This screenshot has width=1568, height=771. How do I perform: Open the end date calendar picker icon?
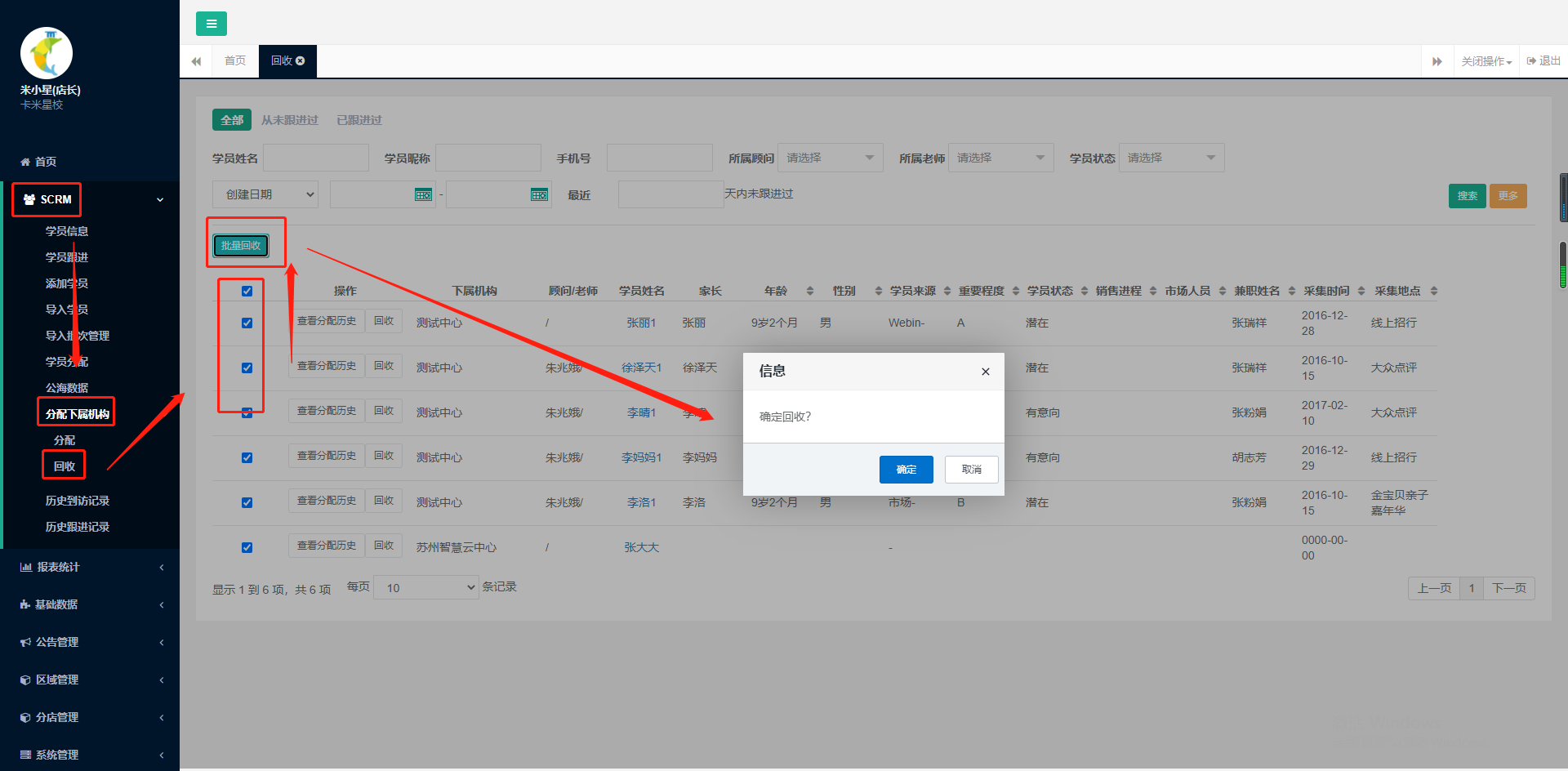coord(539,194)
